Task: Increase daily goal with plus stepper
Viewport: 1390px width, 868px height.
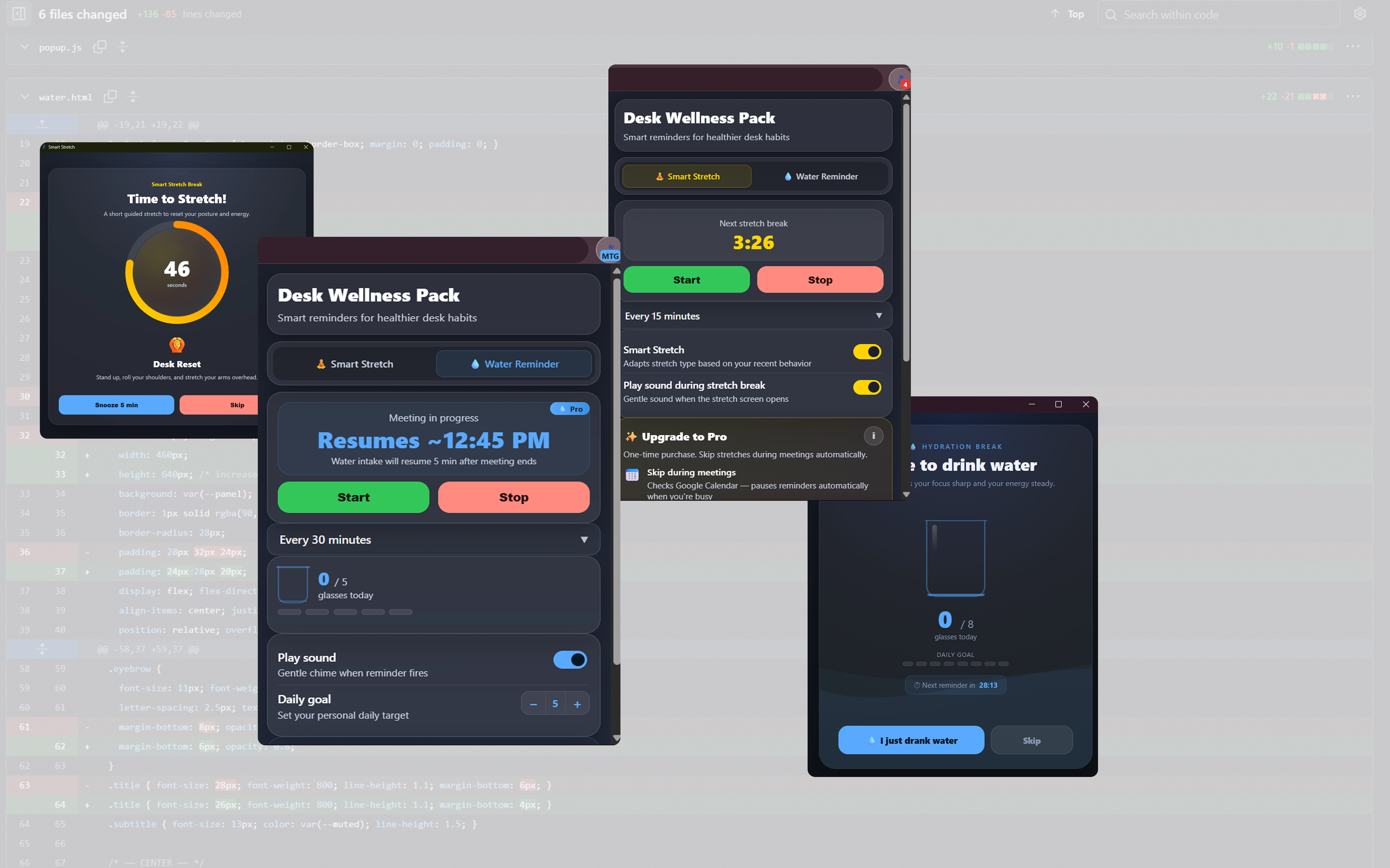Action: [577, 704]
